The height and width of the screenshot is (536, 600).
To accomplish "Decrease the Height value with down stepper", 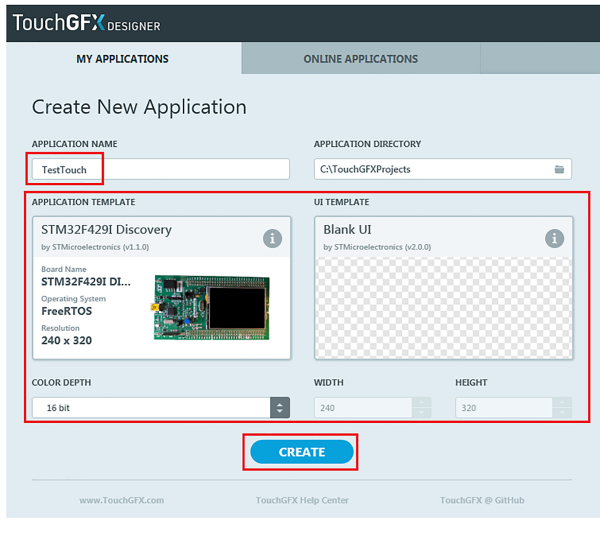I will click(x=563, y=413).
